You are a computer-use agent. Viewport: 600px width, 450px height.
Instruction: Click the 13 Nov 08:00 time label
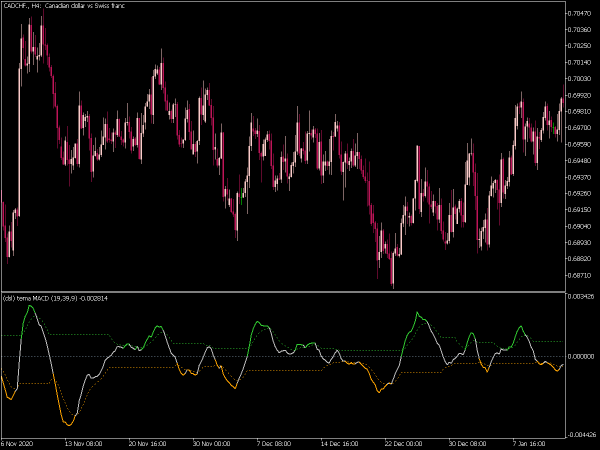point(83,444)
